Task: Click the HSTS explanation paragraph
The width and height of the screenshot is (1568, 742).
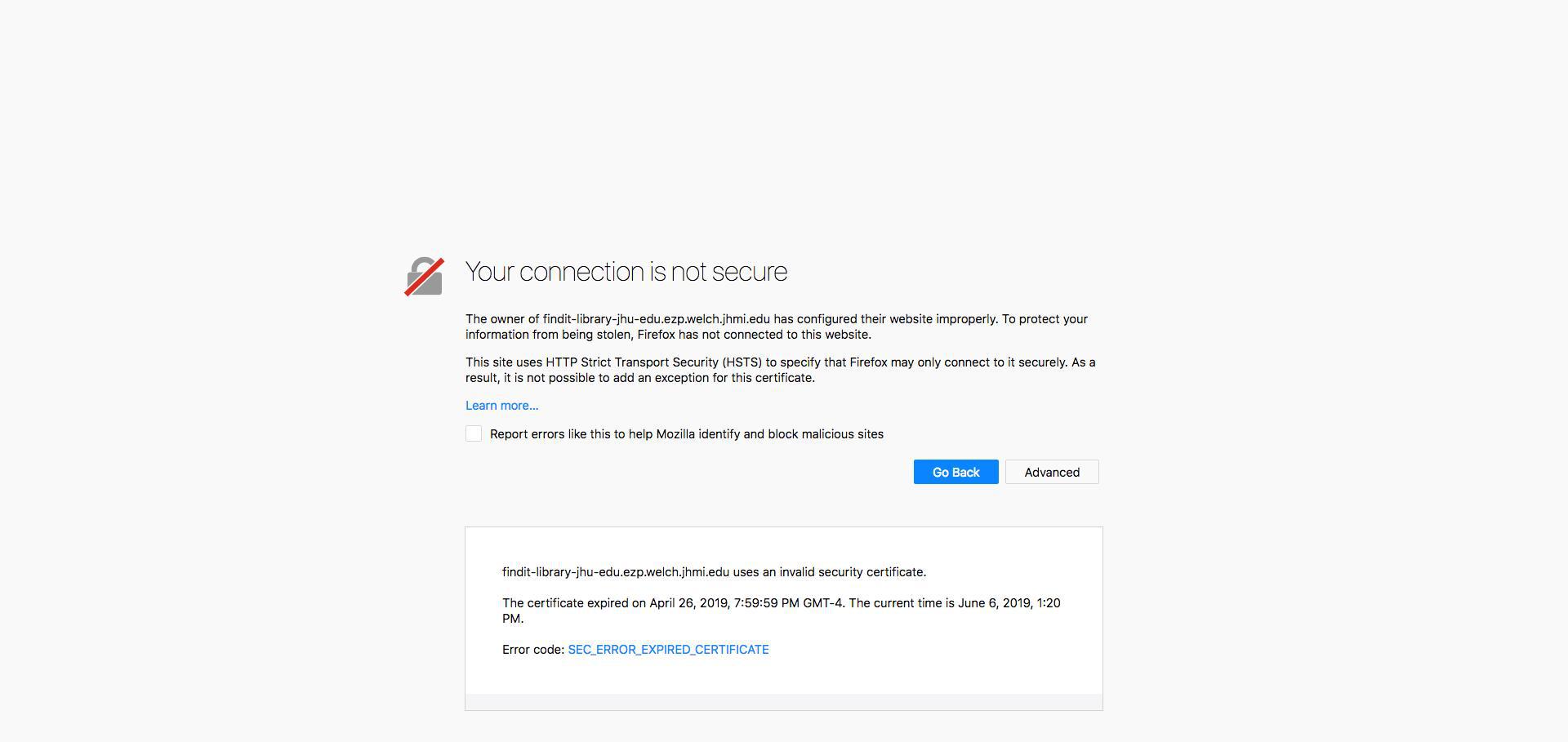Action: [781, 370]
